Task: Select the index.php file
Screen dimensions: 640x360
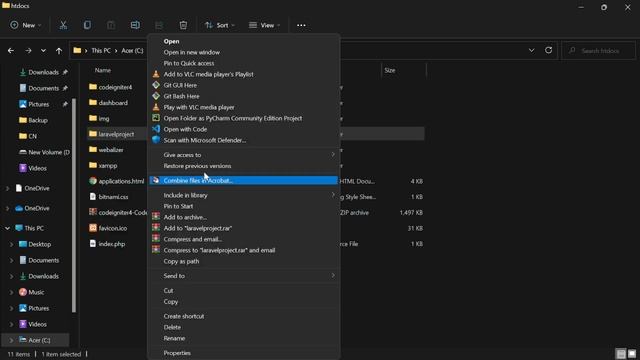Action: (x=107, y=244)
